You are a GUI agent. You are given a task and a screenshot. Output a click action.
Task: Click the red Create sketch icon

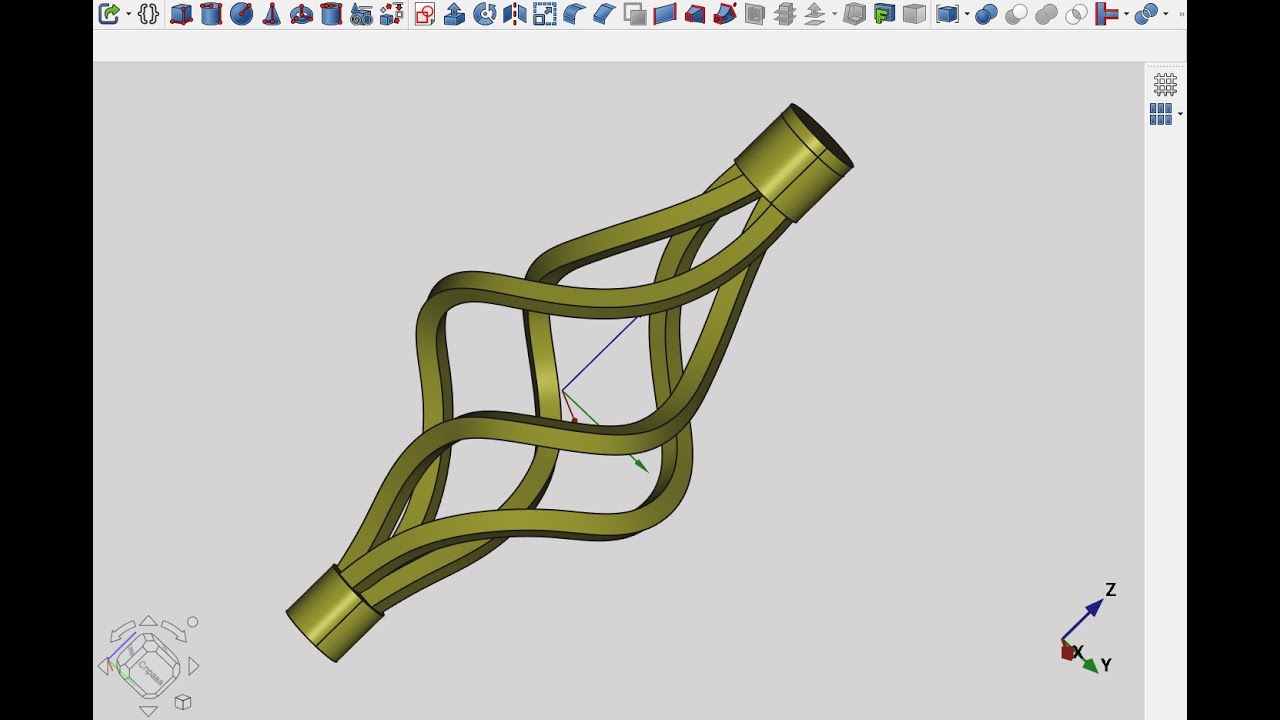point(425,14)
